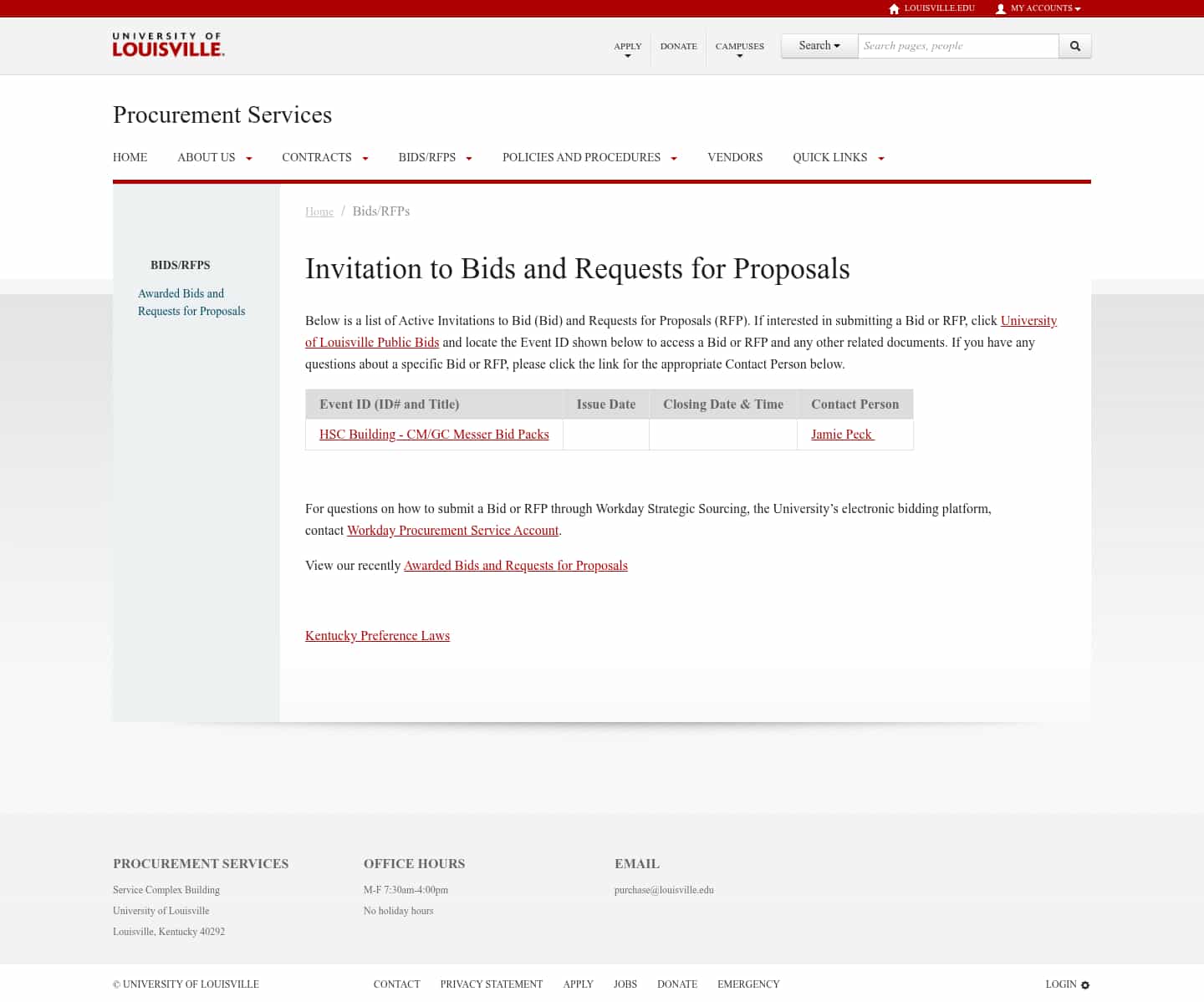Click the BIDS/RFPS sidebar heading
Viewport: 1204px width, 1002px height.
click(181, 265)
